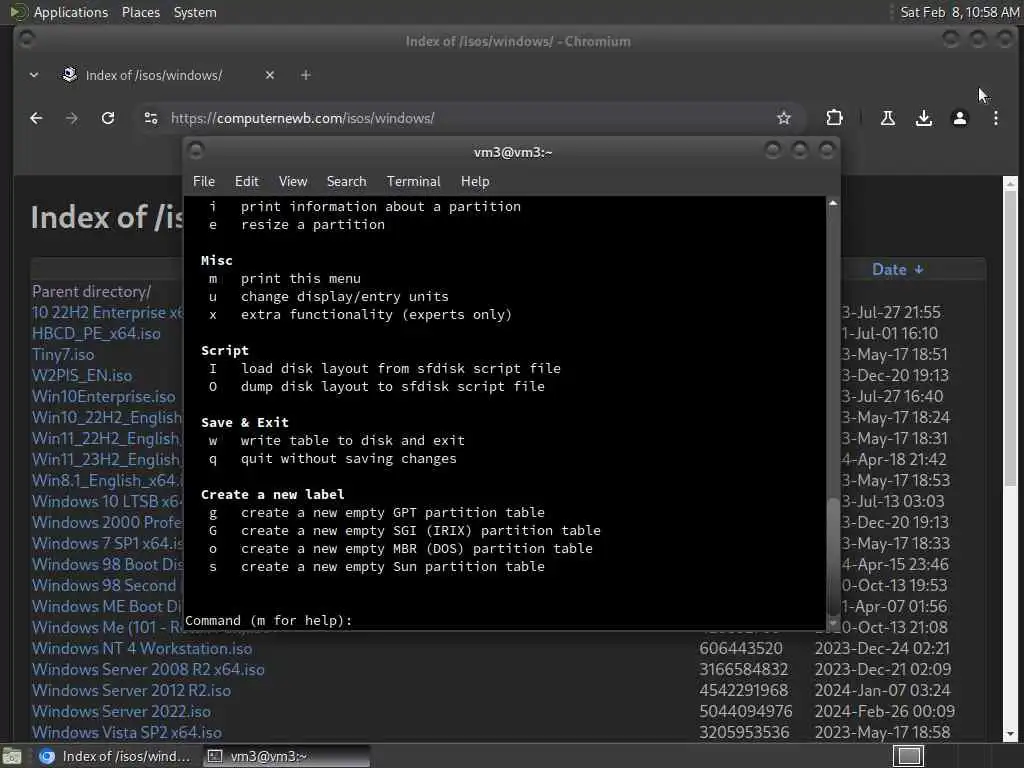Open the Win10Enterprise.iso link
Screen dimensions: 1024x768
pos(103,396)
